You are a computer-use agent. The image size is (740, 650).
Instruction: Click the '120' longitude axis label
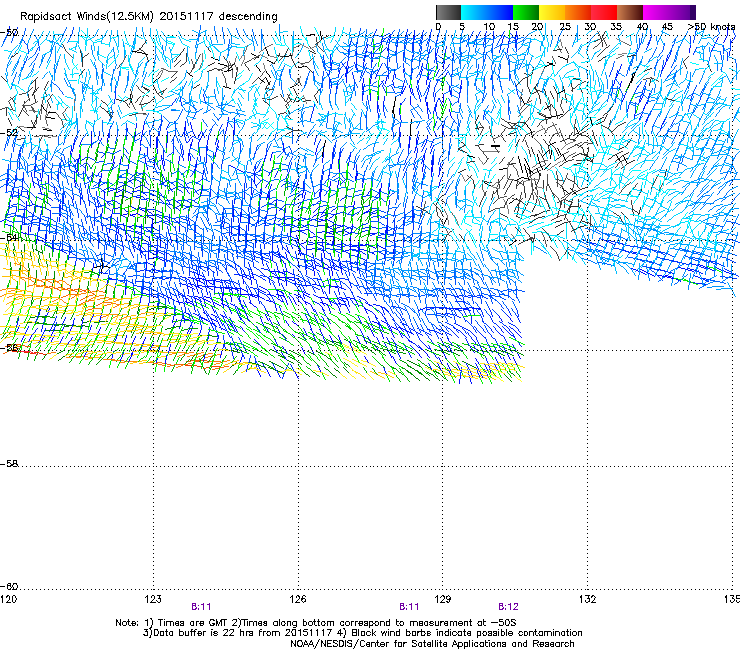click(x=8, y=599)
